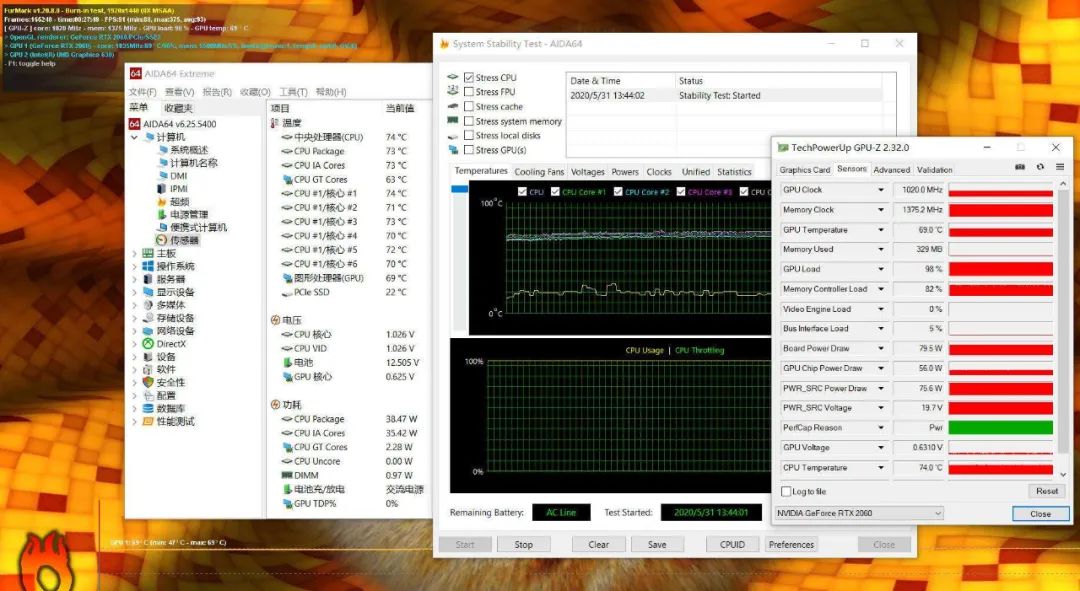Switch to the 收藏夹 tab
This screenshot has height=591, width=1080.
178,107
